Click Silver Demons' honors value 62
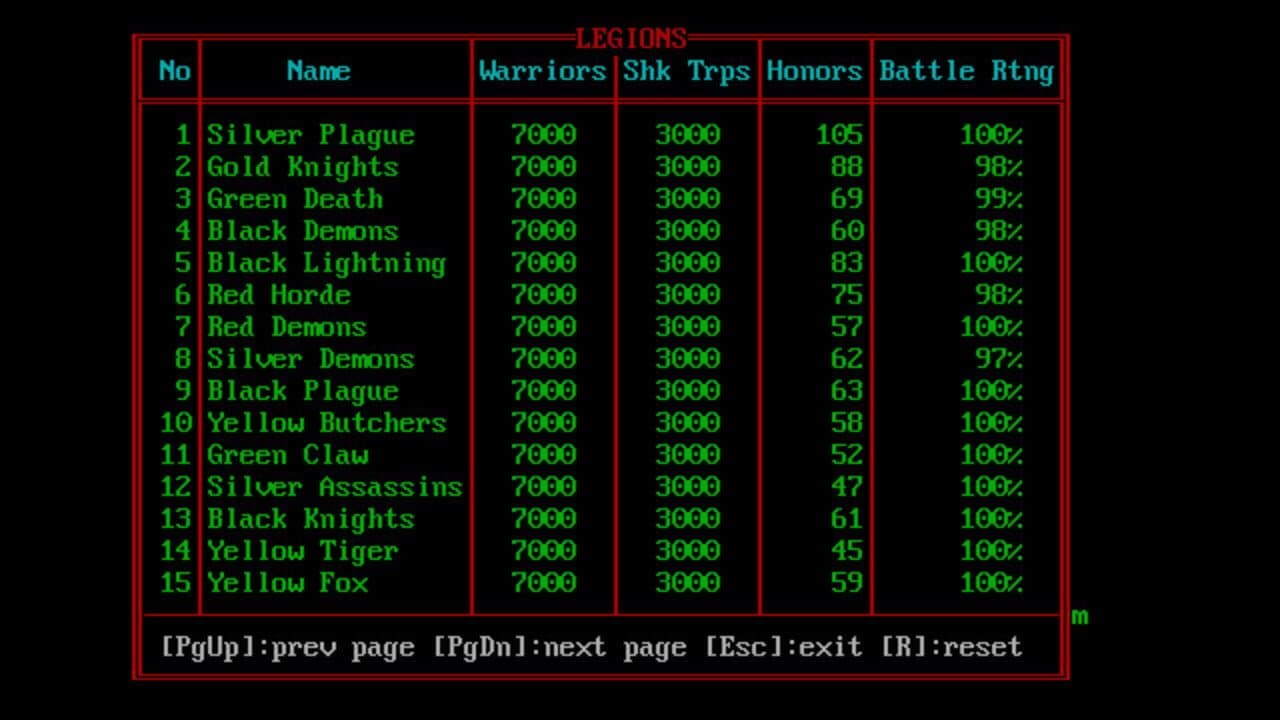Viewport: 1280px width, 720px height. click(847, 359)
